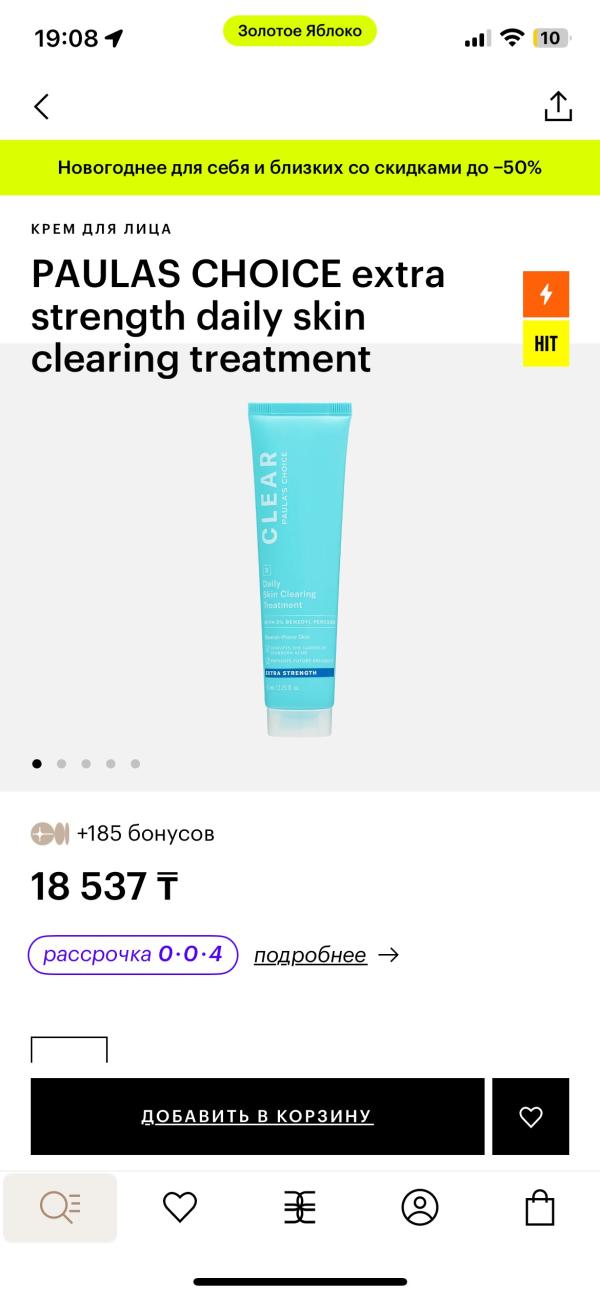This screenshot has width=600, height=1297.
Task: Tap the back arrow icon
Action: point(41,107)
